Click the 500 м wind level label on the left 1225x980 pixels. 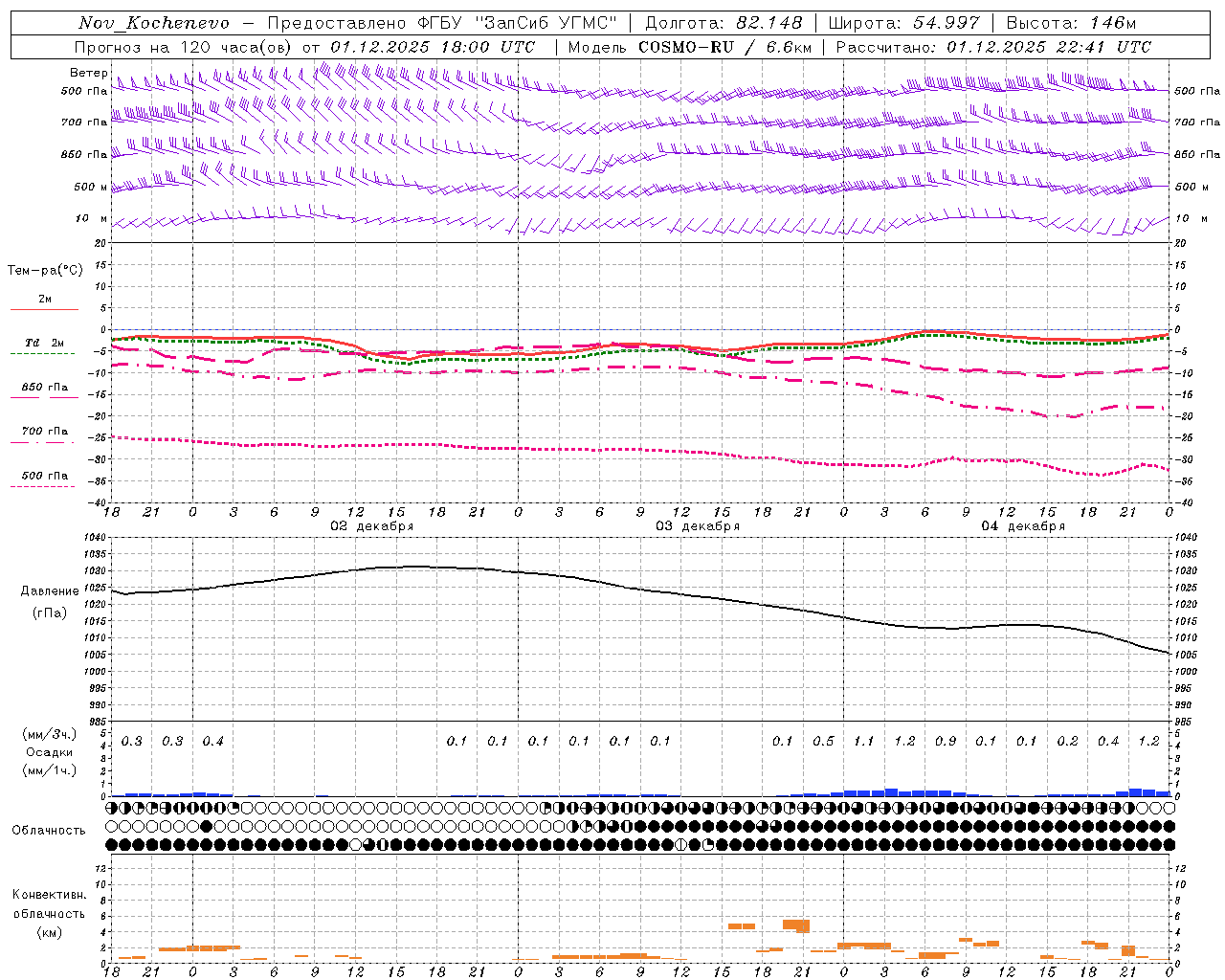tap(91, 187)
